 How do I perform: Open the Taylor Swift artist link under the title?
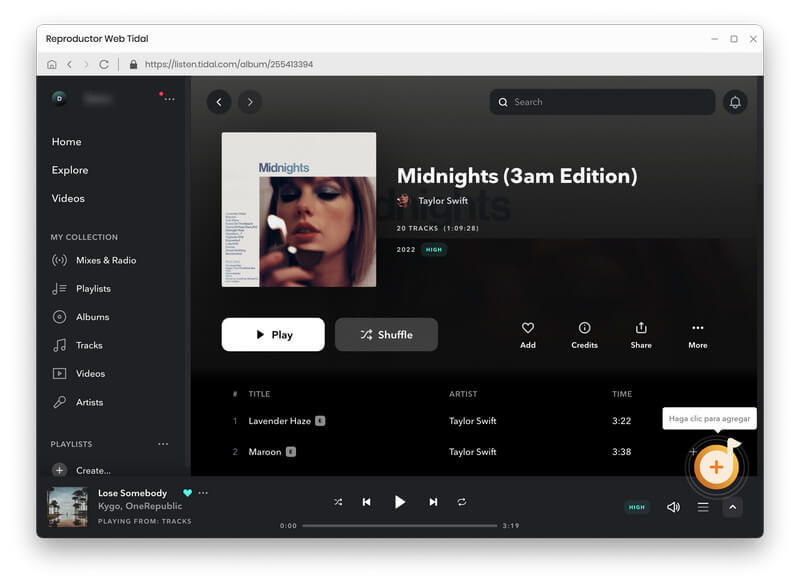(x=443, y=201)
